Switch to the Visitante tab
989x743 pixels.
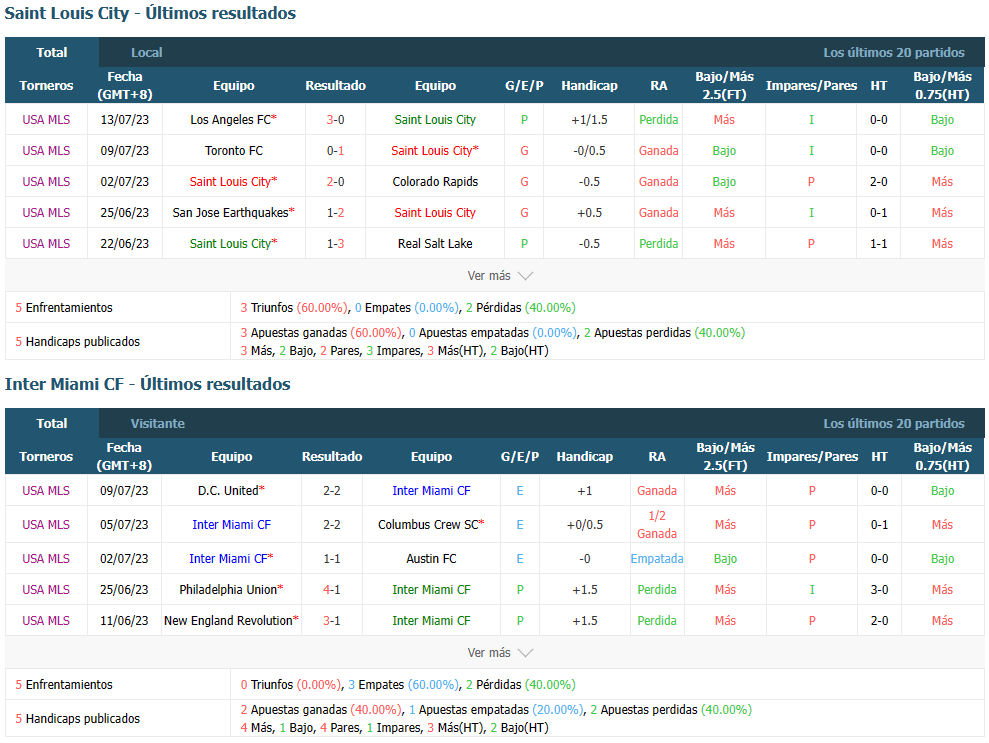coord(158,423)
